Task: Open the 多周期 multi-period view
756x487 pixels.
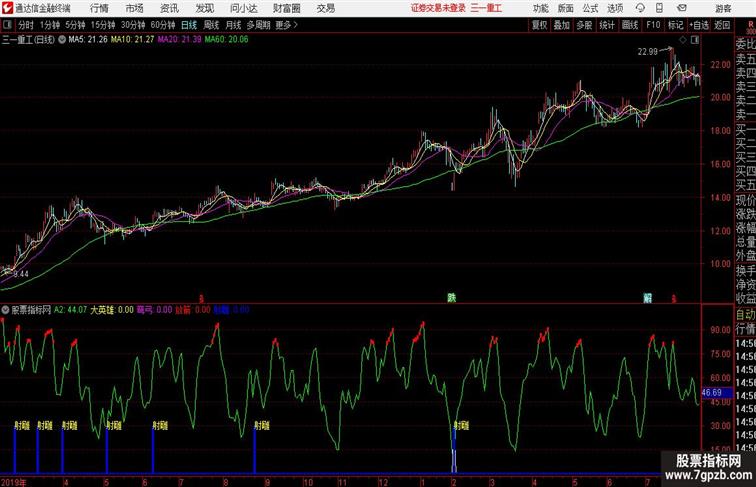Action: 258,25
